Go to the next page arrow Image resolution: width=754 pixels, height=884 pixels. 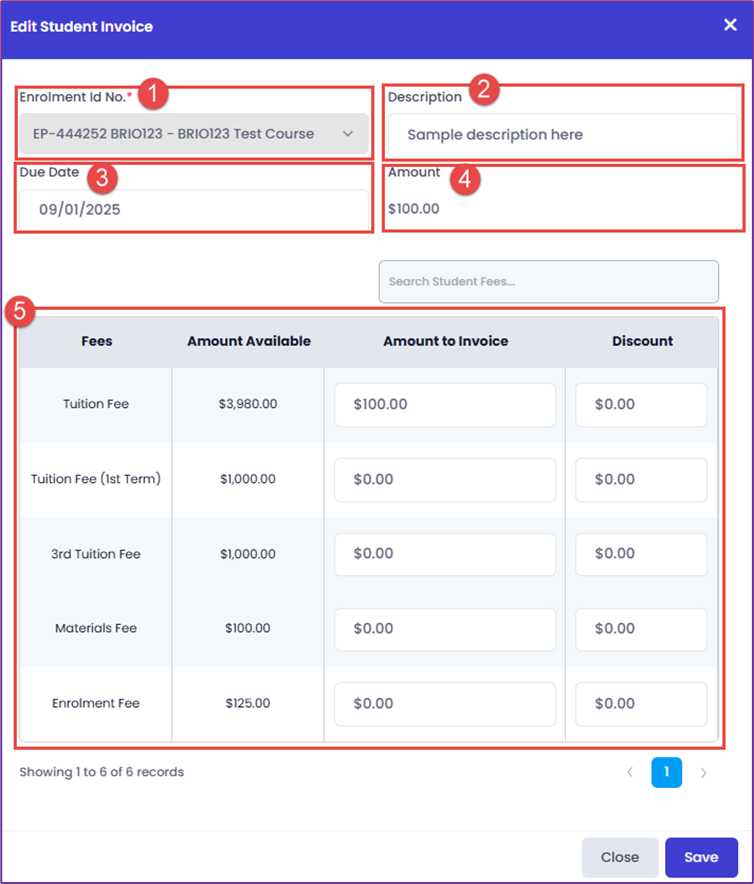(703, 772)
